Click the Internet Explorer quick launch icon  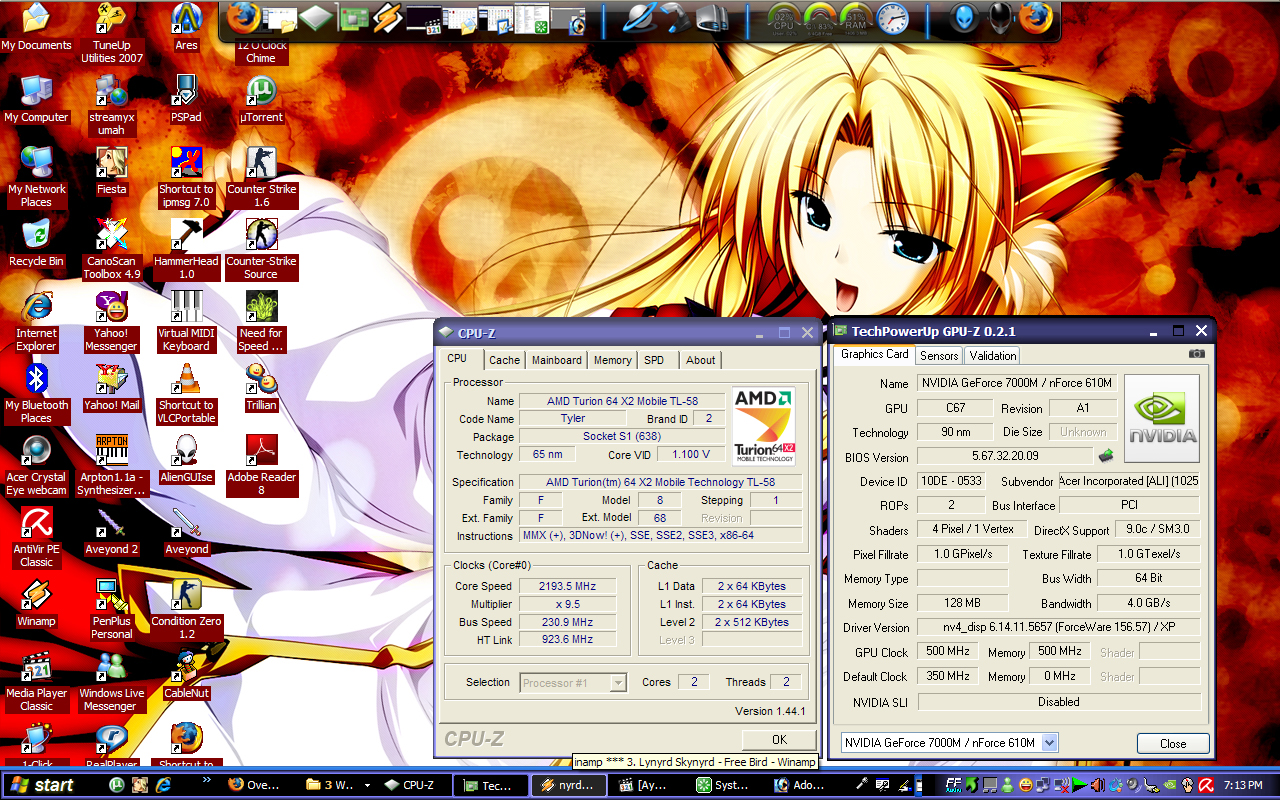coord(163,785)
